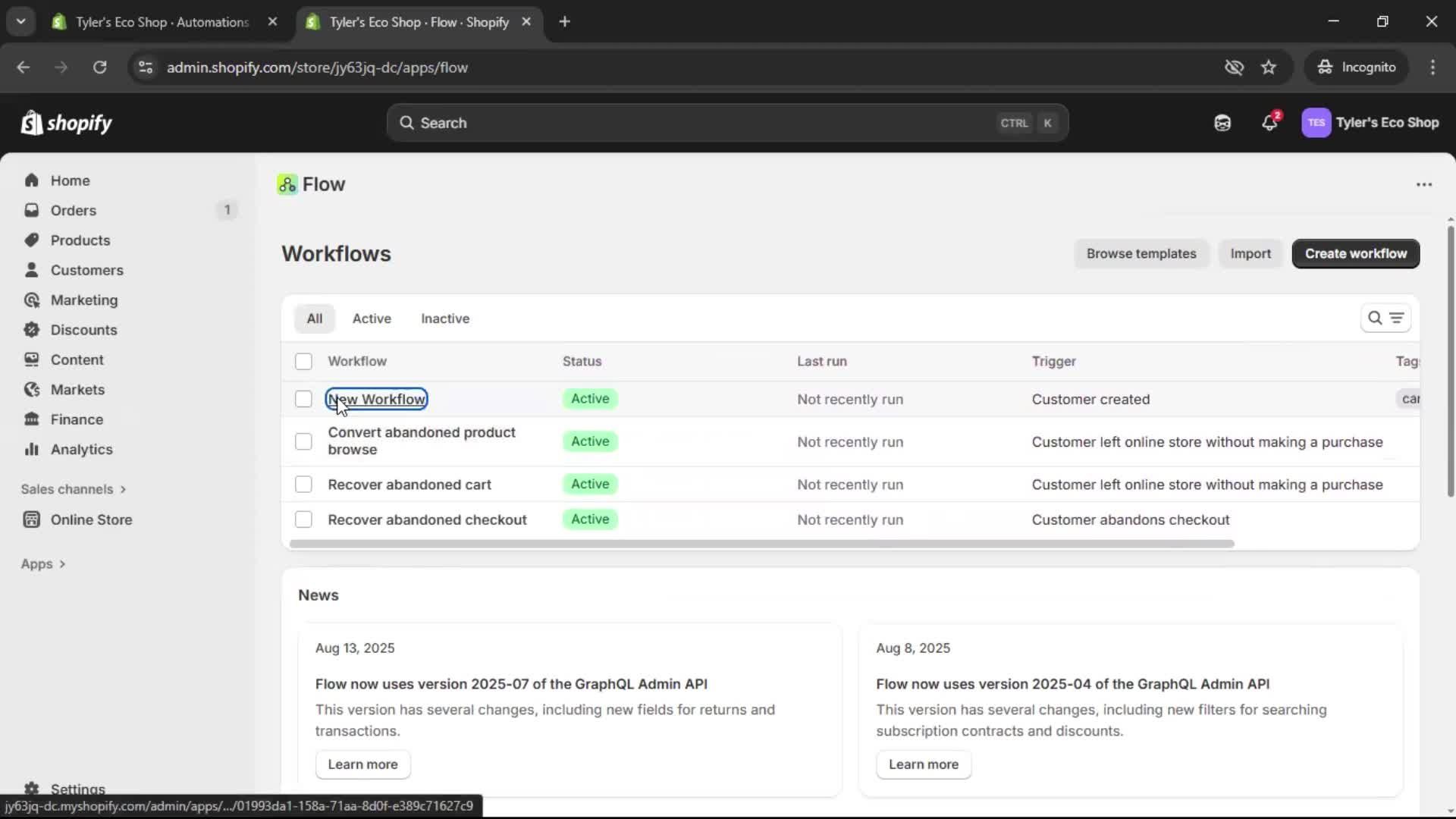Screen dimensions: 1456x819
Task: Open Orders from the sidebar icon
Action: (x=32, y=210)
